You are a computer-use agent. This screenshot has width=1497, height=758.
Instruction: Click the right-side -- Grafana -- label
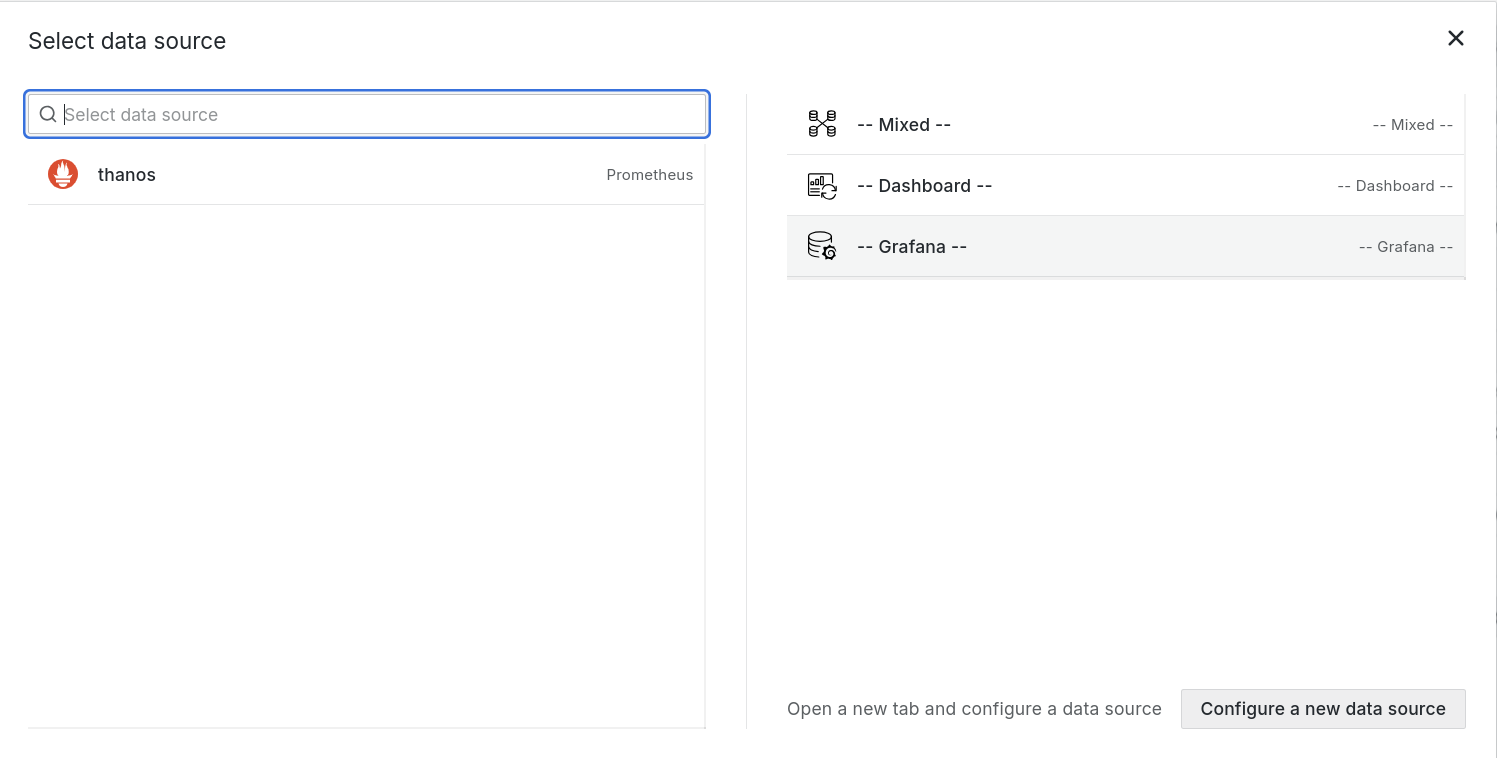[x=1406, y=247]
